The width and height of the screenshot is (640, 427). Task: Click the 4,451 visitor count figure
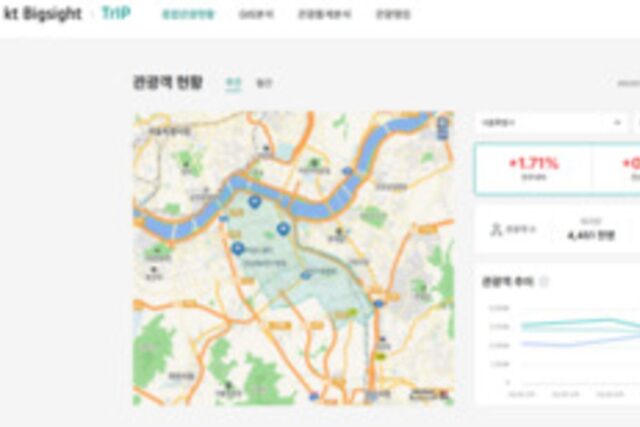(582, 234)
